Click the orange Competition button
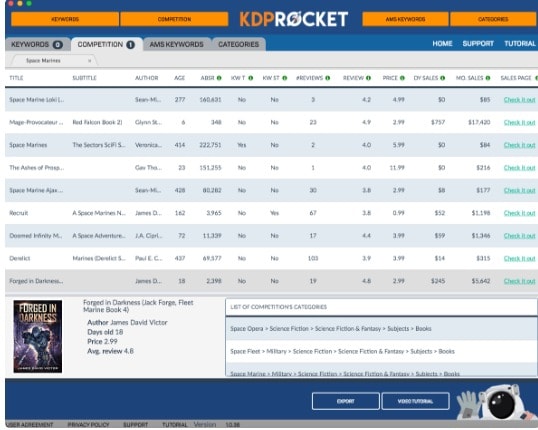Screen dimensions: 538x430 174,19
